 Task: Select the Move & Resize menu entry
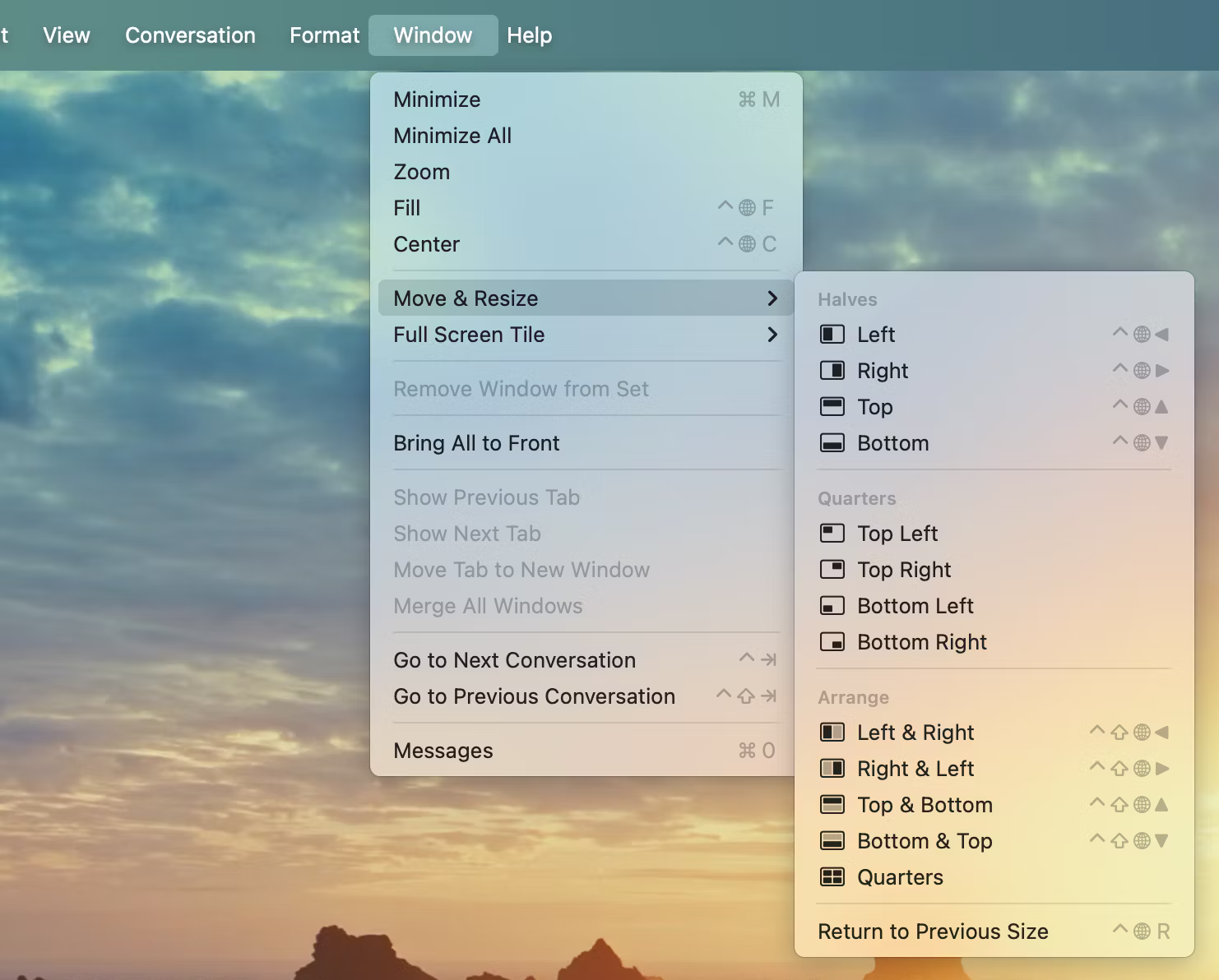(x=586, y=298)
